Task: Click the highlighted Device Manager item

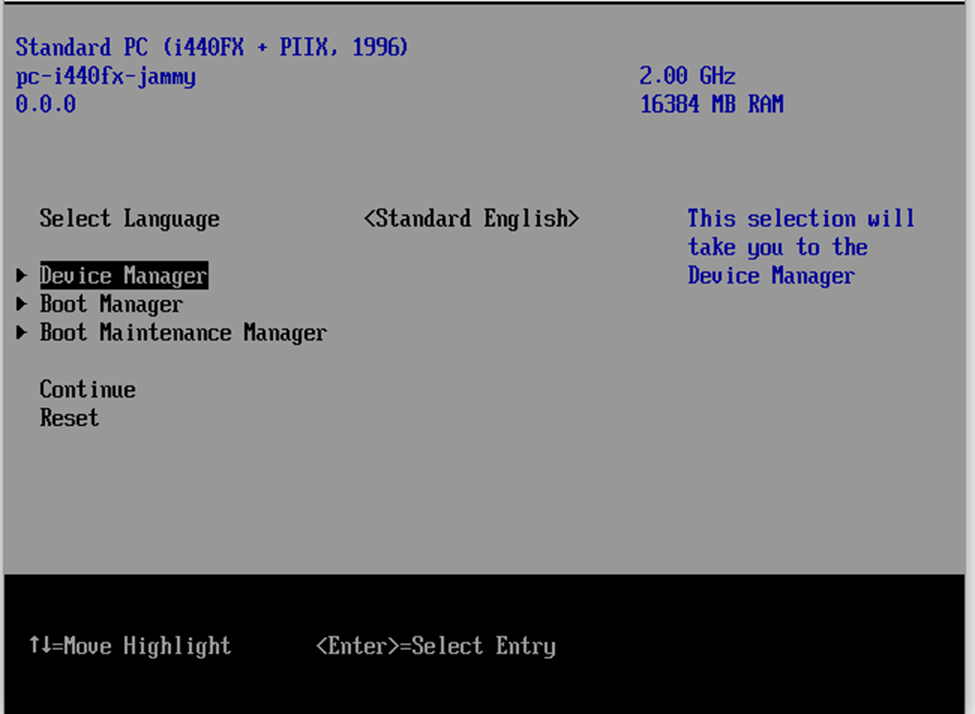Action: point(122,275)
